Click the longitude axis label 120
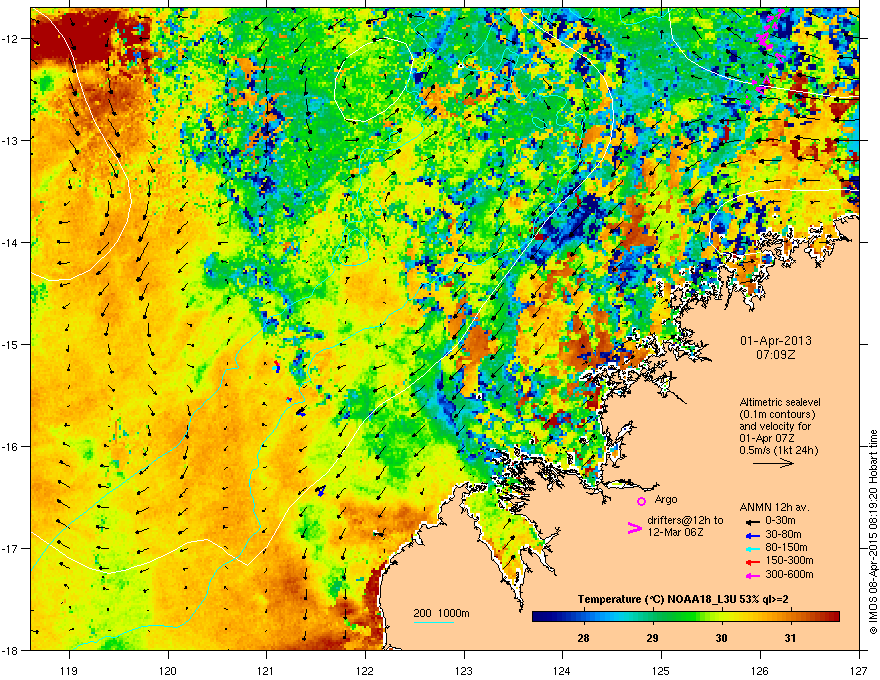 pyautogui.click(x=168, y=670)
